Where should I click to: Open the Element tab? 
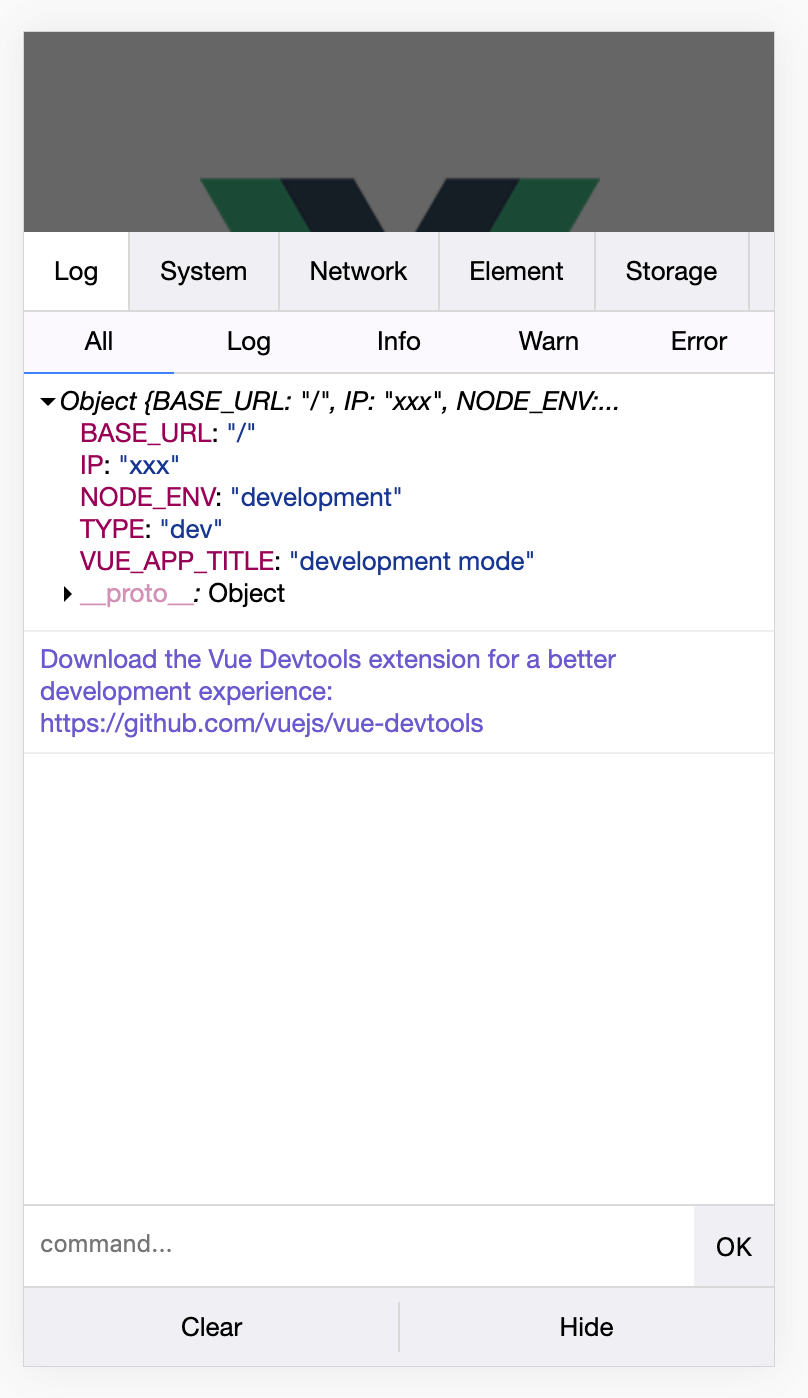point(516,271)
